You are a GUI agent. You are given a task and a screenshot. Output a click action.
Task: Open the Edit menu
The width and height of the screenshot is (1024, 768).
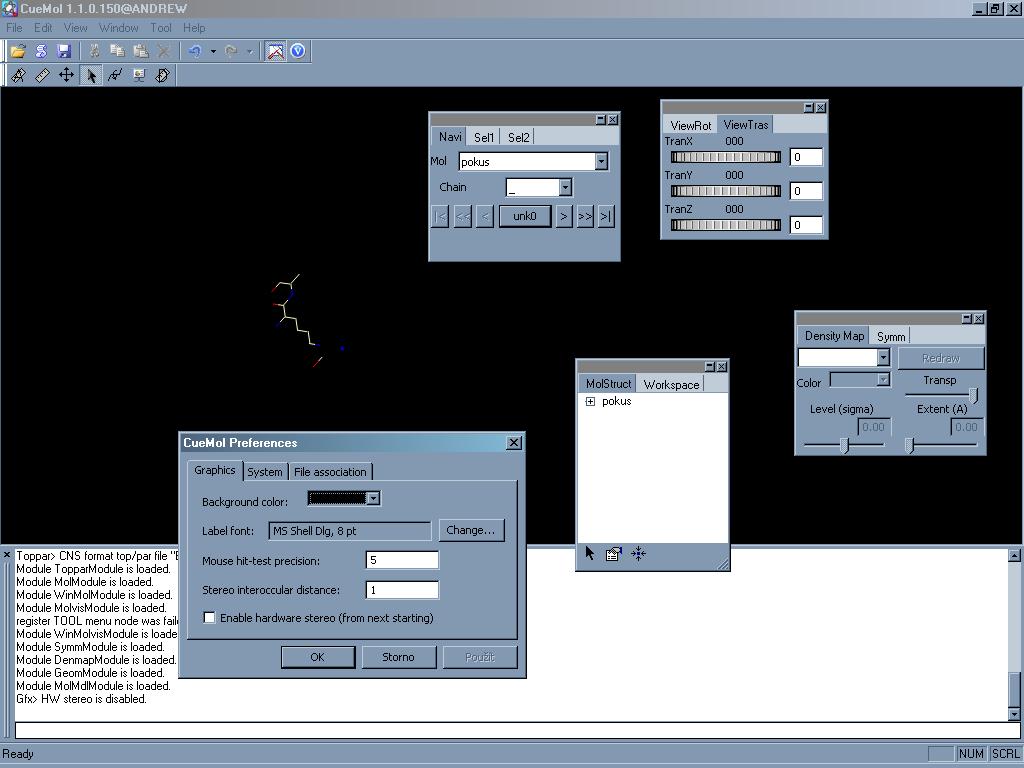(43, 28)
